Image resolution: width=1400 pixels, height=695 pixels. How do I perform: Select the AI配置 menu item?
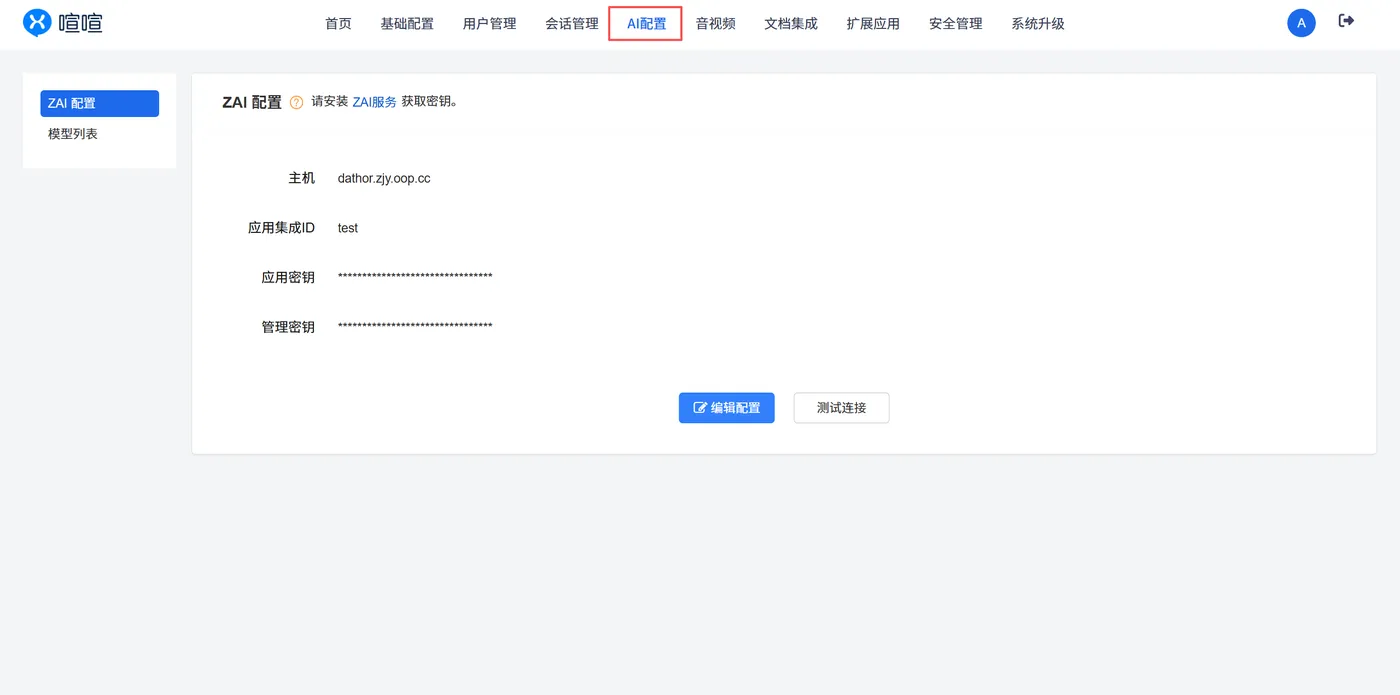(x=646, y=23)
